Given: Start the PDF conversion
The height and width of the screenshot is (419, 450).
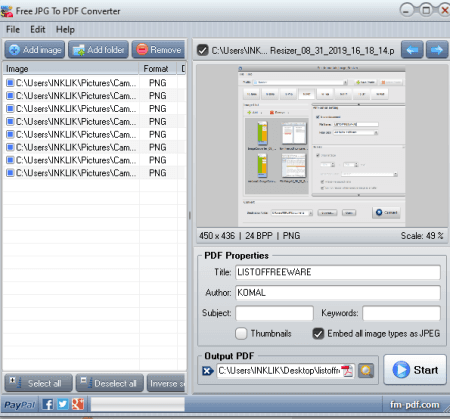Looking at the screenshot, I should point(415,370).
